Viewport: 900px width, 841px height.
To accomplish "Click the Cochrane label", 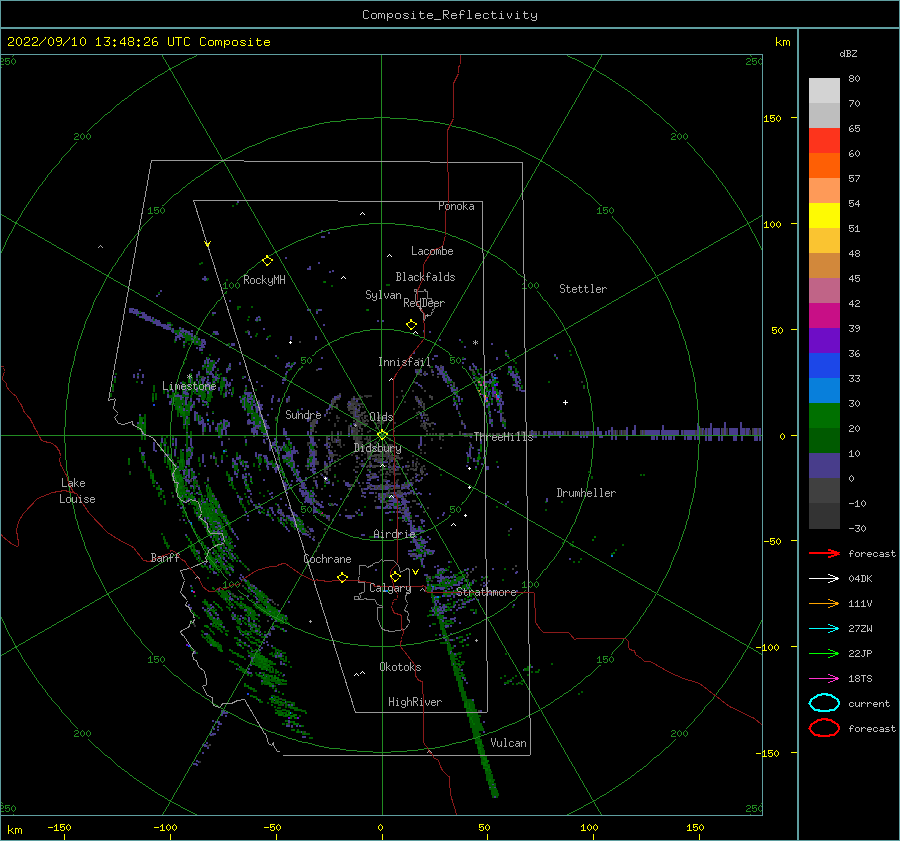I will 327,559.
